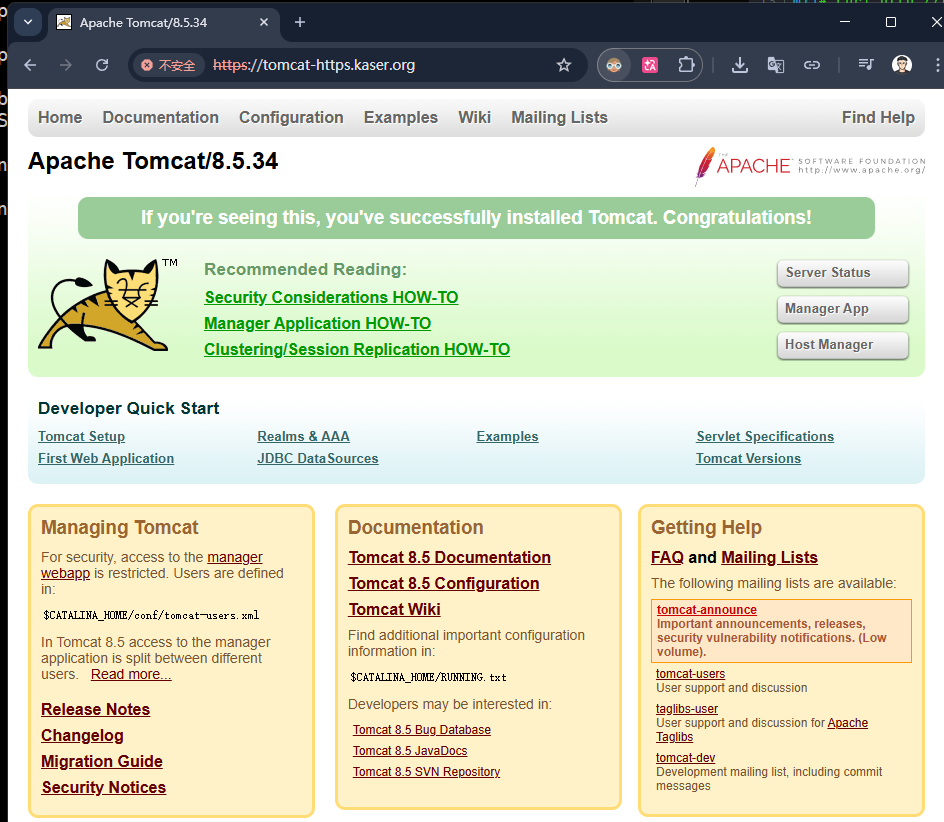Click the browser back arrow
The image size is (944, 822).
(x=30, y=65)
